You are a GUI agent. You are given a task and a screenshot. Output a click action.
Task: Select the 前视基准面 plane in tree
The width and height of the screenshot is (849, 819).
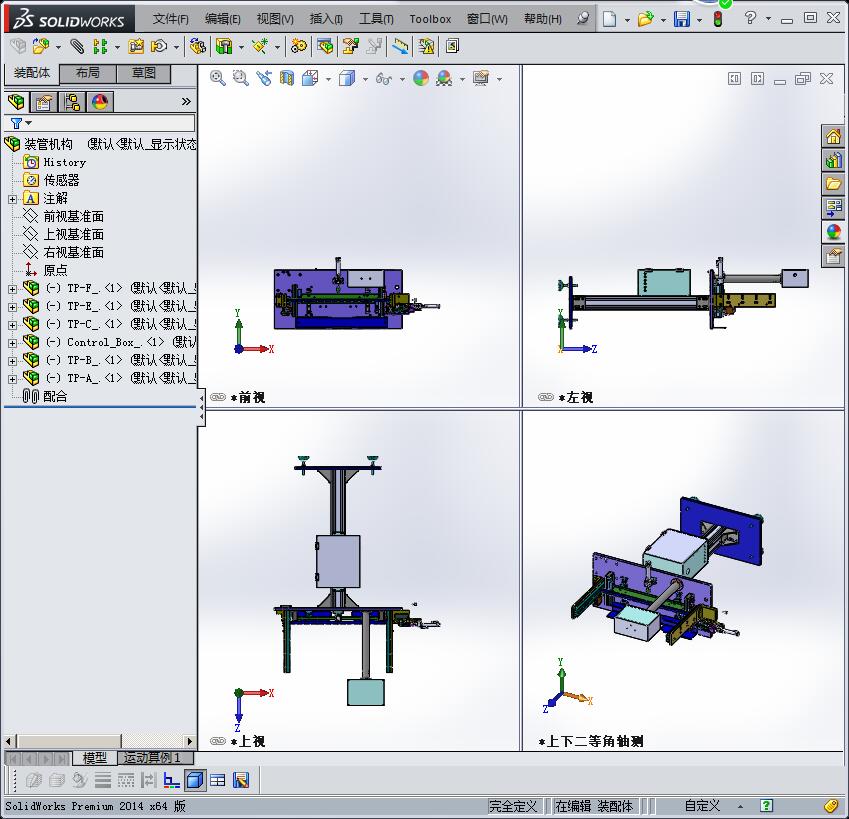tap(74, 217)
